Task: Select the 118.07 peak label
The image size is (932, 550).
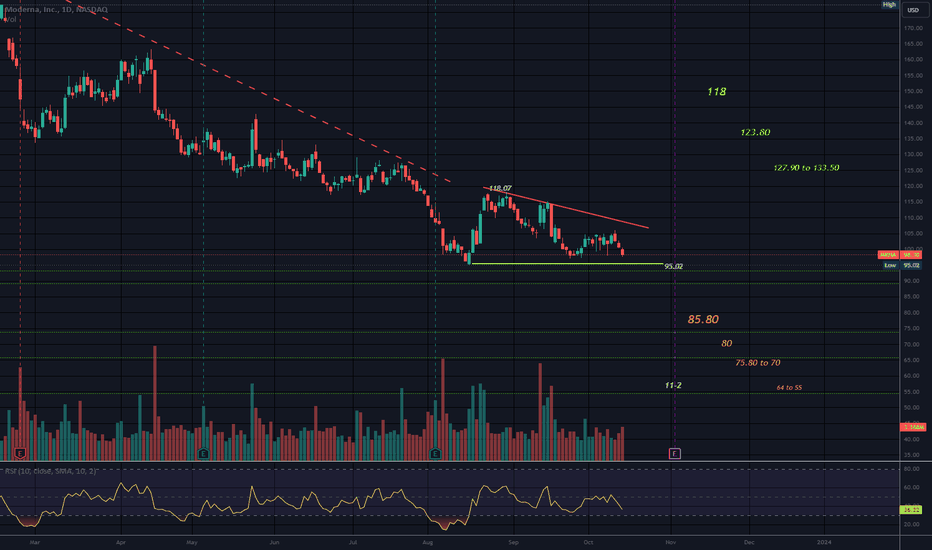Action: pos(500,188)
